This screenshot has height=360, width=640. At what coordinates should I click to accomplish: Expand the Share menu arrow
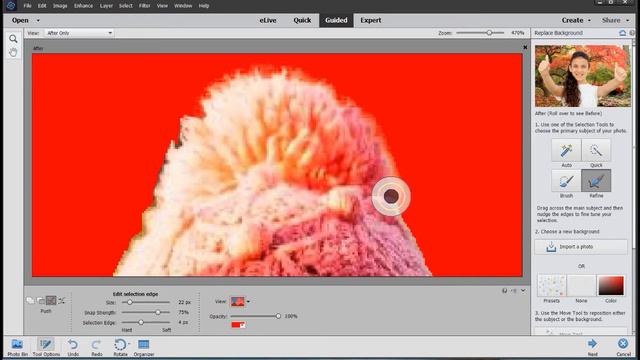coord(627,20)
